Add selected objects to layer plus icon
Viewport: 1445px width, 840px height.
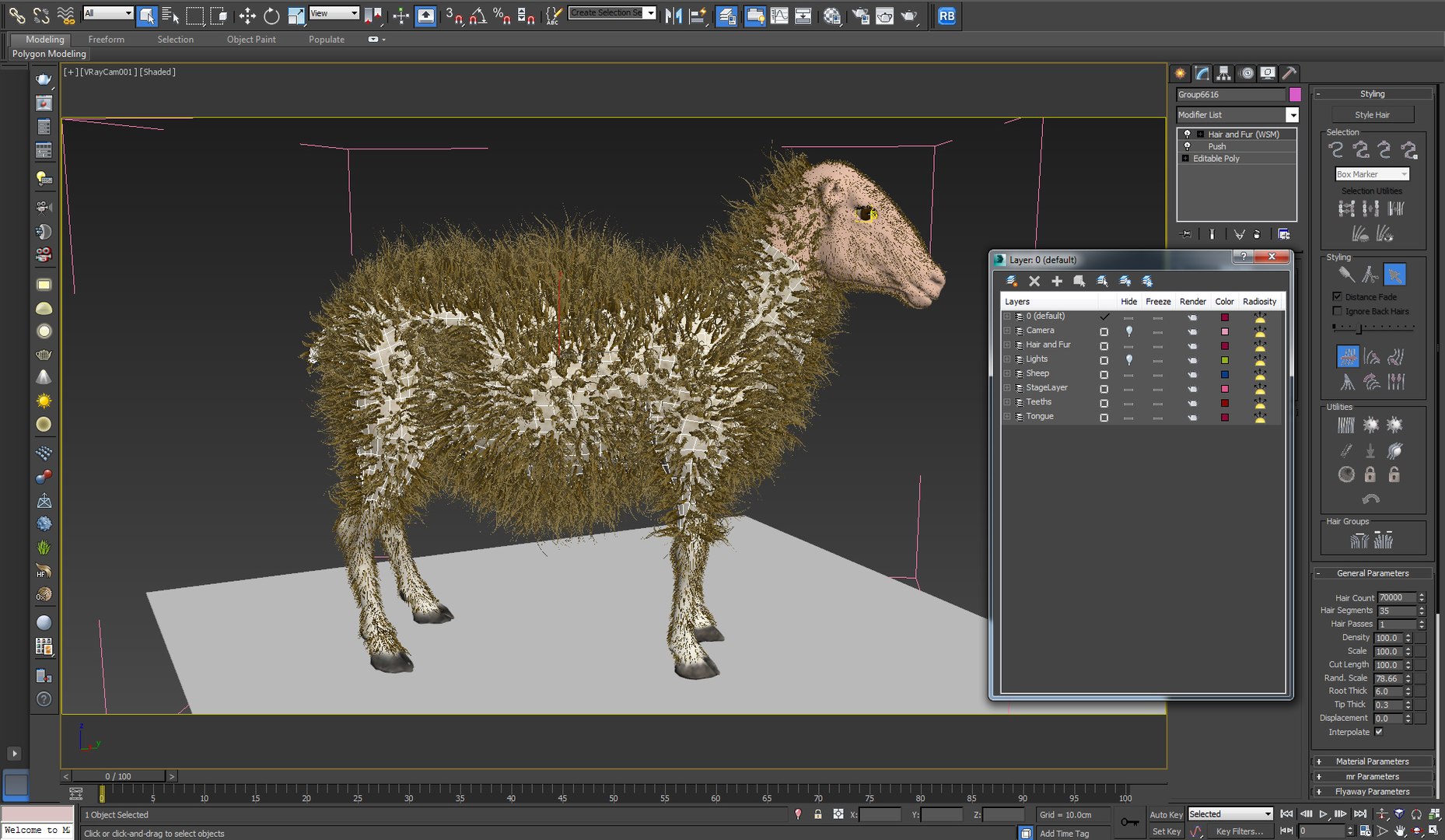point(1057,281)
